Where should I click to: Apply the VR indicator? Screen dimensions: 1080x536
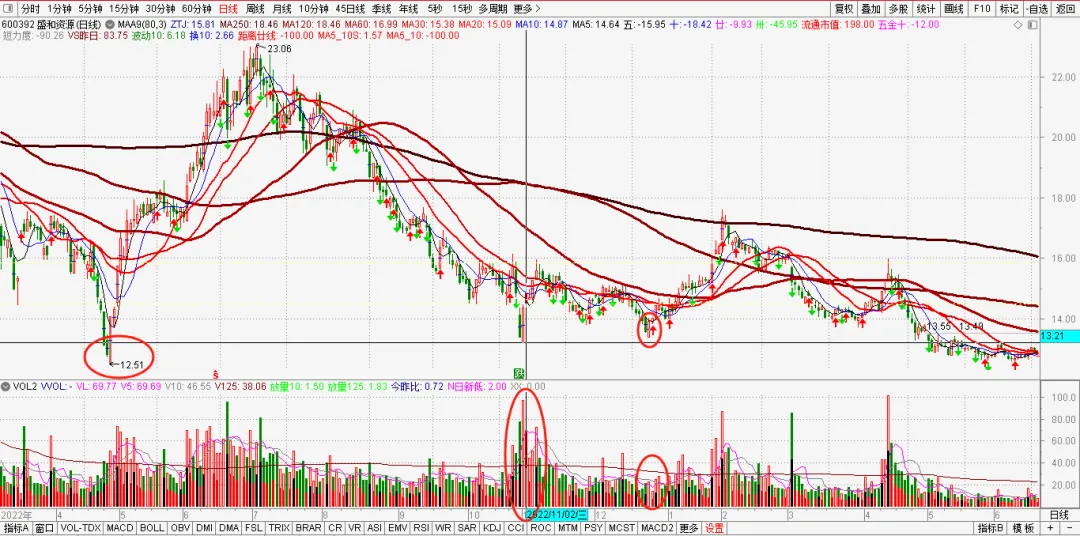coord(355,528)
